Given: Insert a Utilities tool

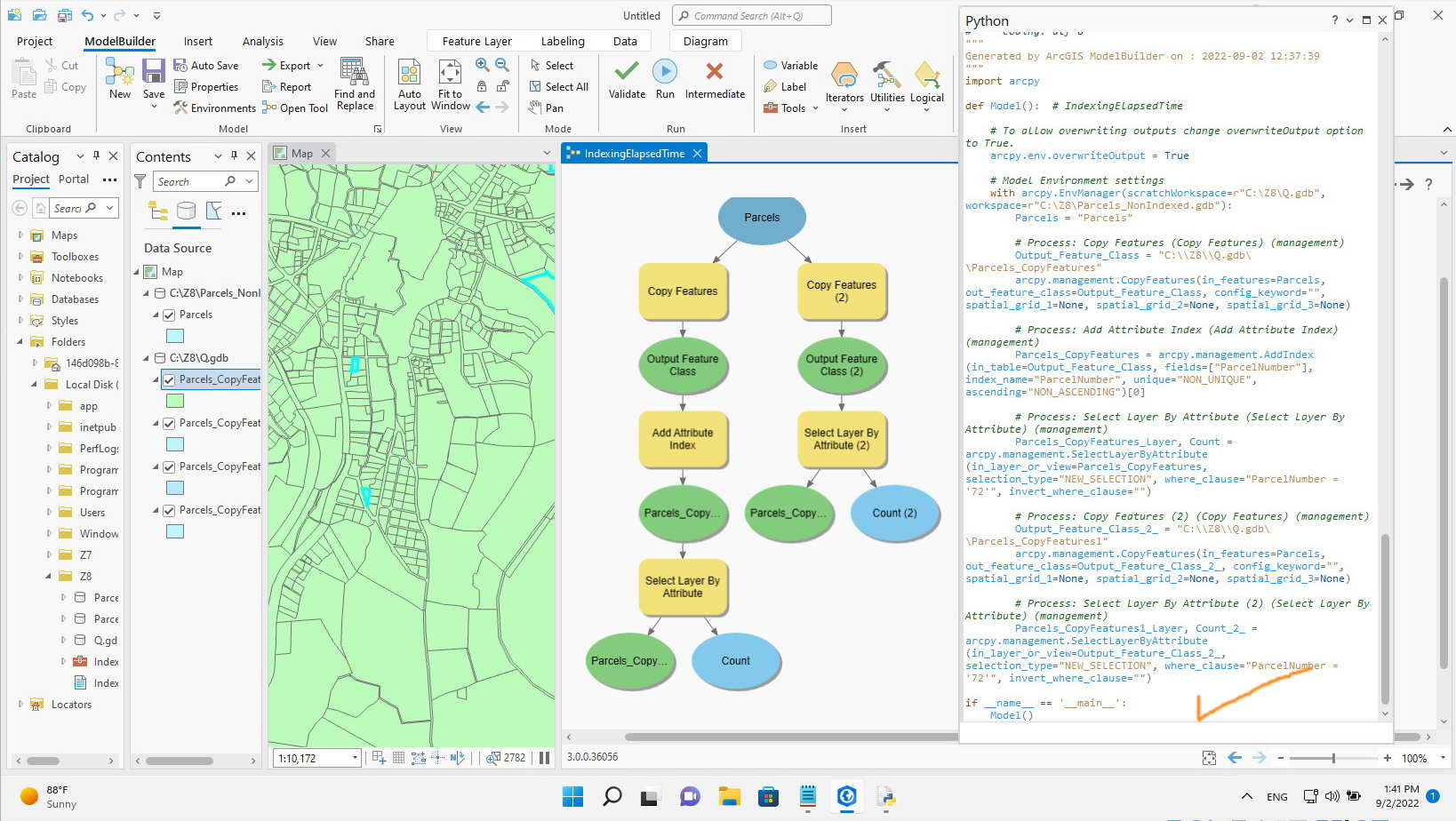Looking at the screenshot, I should point(885,84).
